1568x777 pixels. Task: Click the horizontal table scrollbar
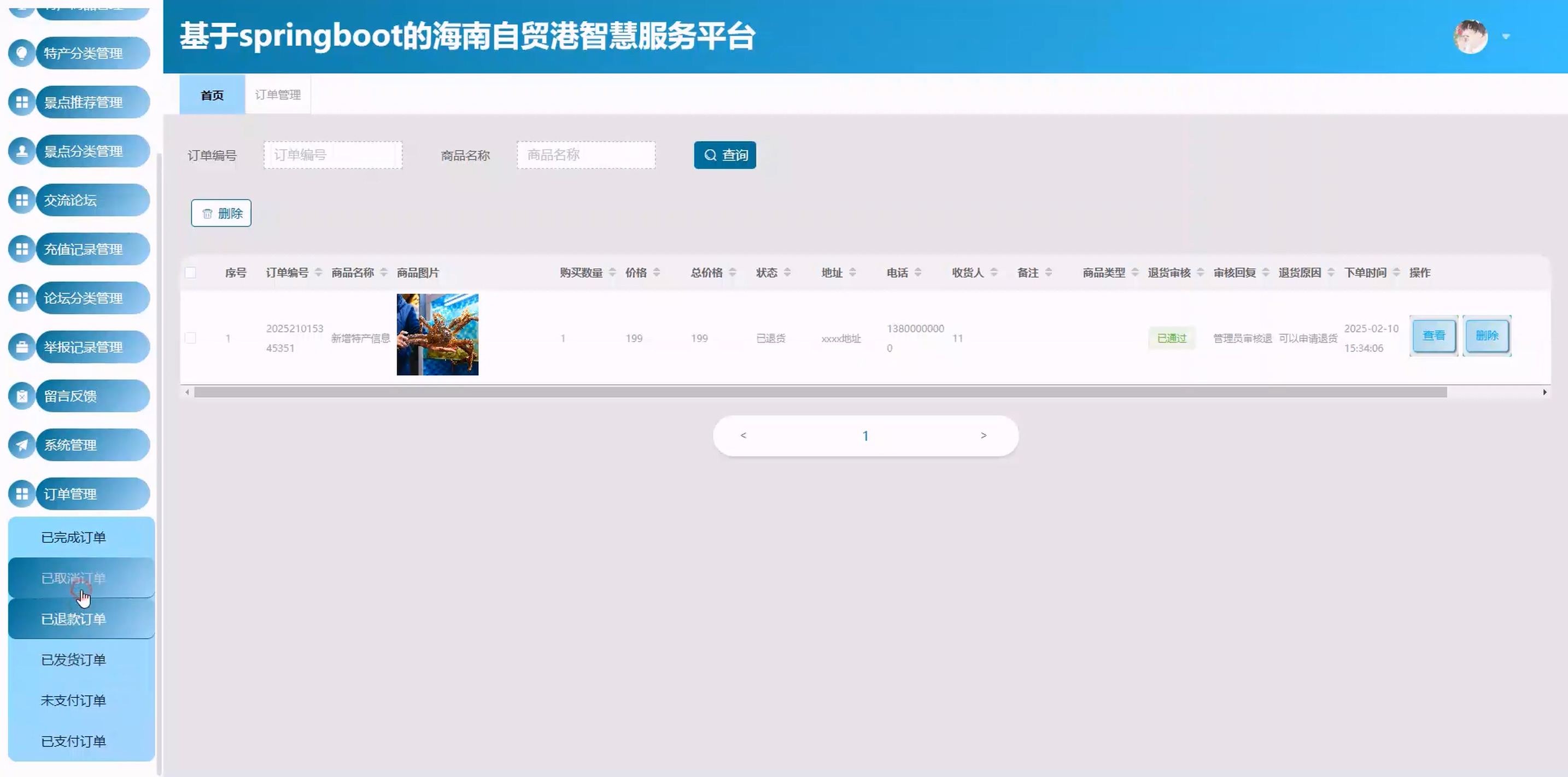(820, 392)
